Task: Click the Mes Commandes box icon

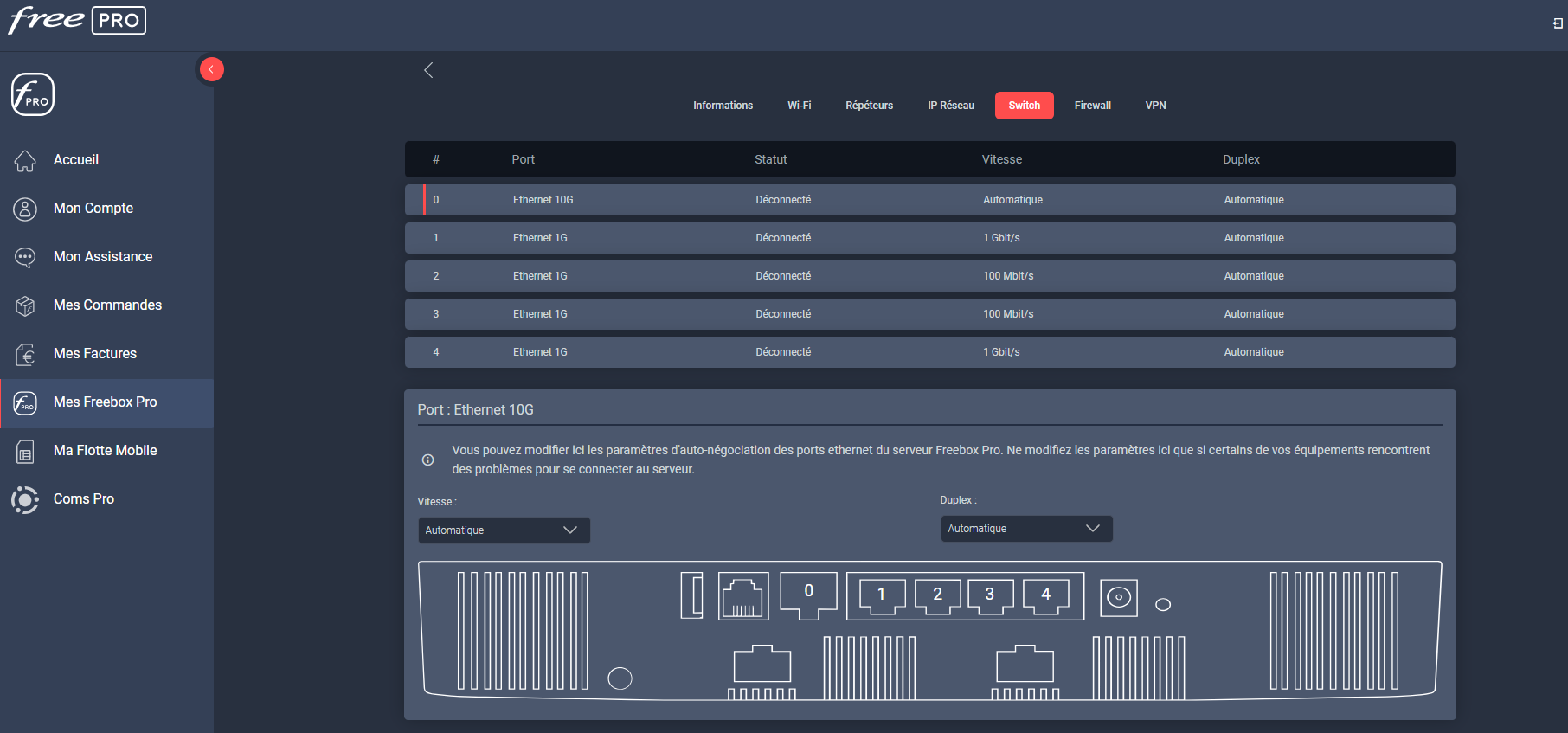Action: tap(25, 305)
